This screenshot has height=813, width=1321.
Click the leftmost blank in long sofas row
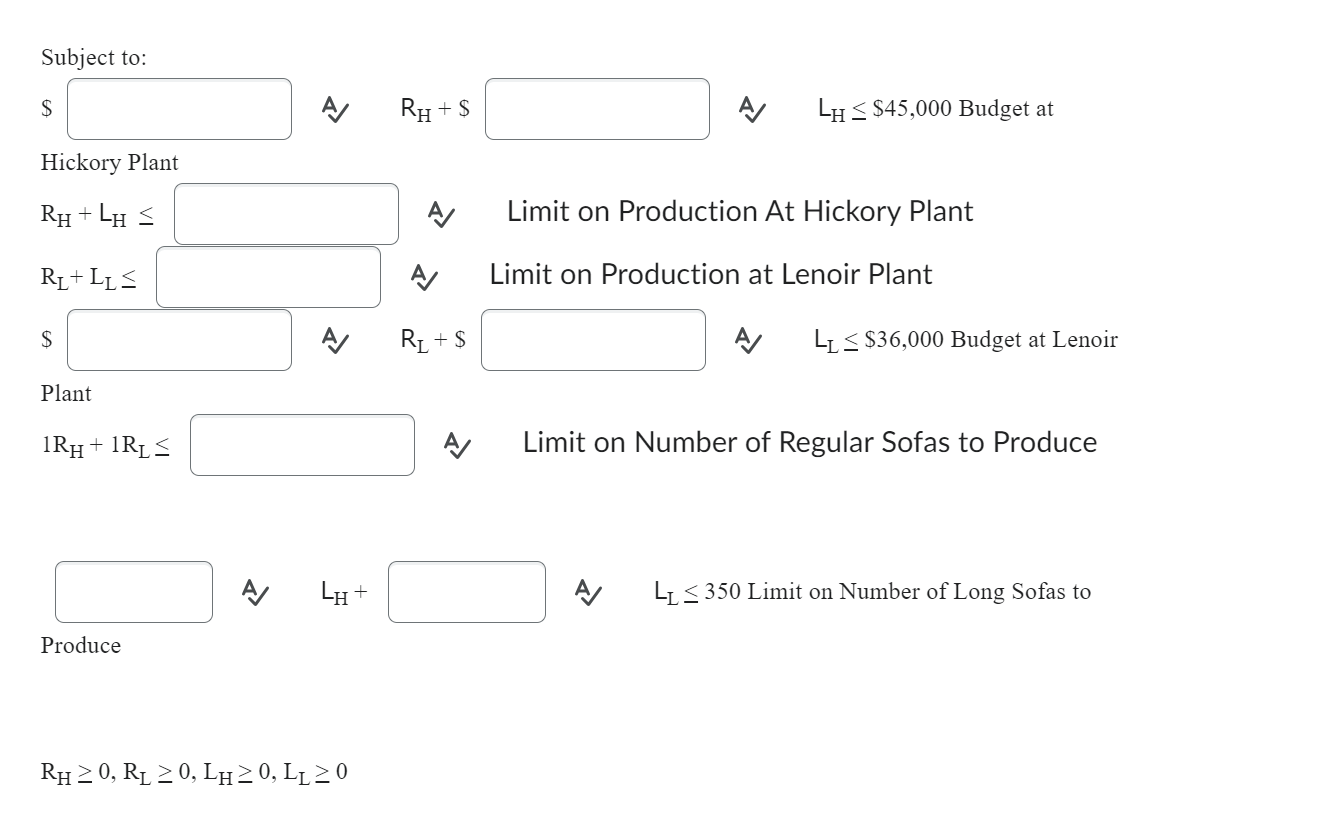(133, 592)
